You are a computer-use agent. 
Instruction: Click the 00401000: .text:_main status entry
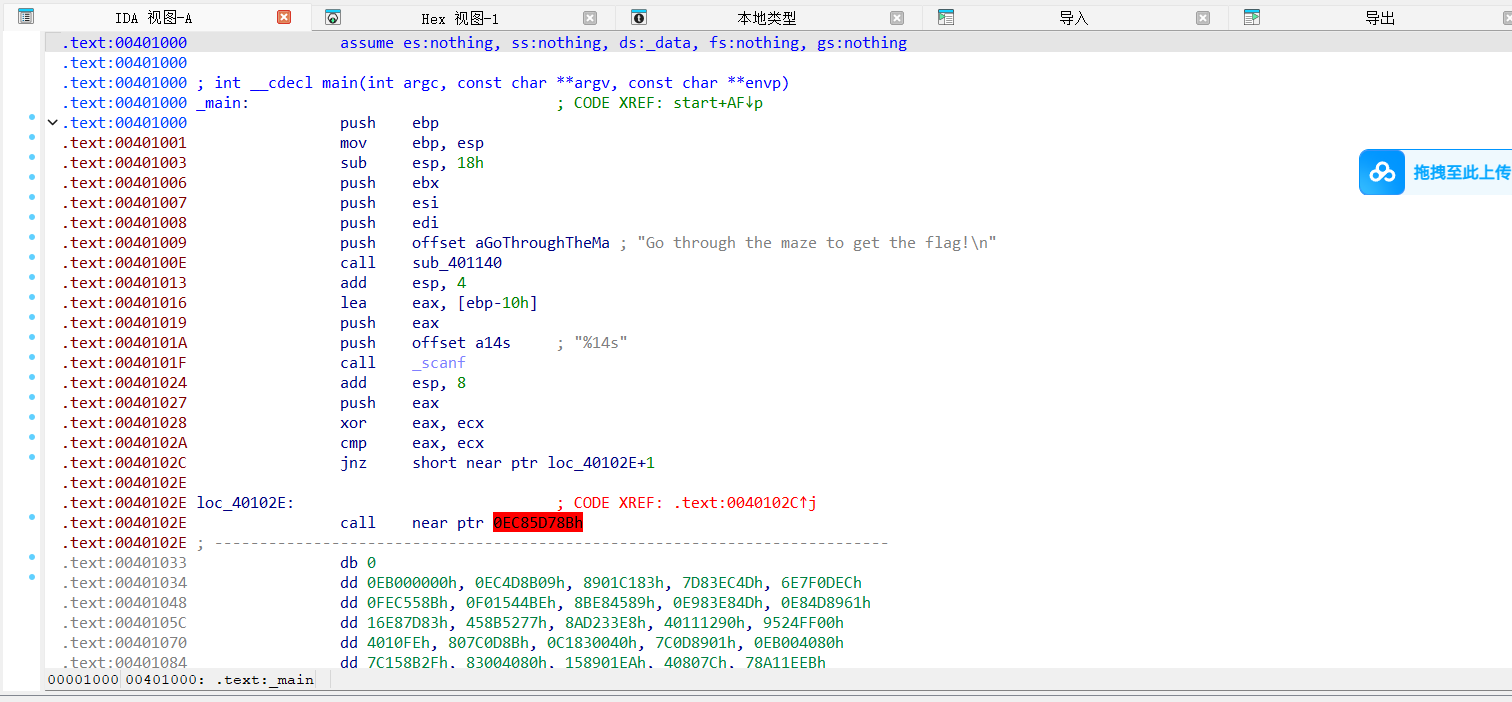219,679
